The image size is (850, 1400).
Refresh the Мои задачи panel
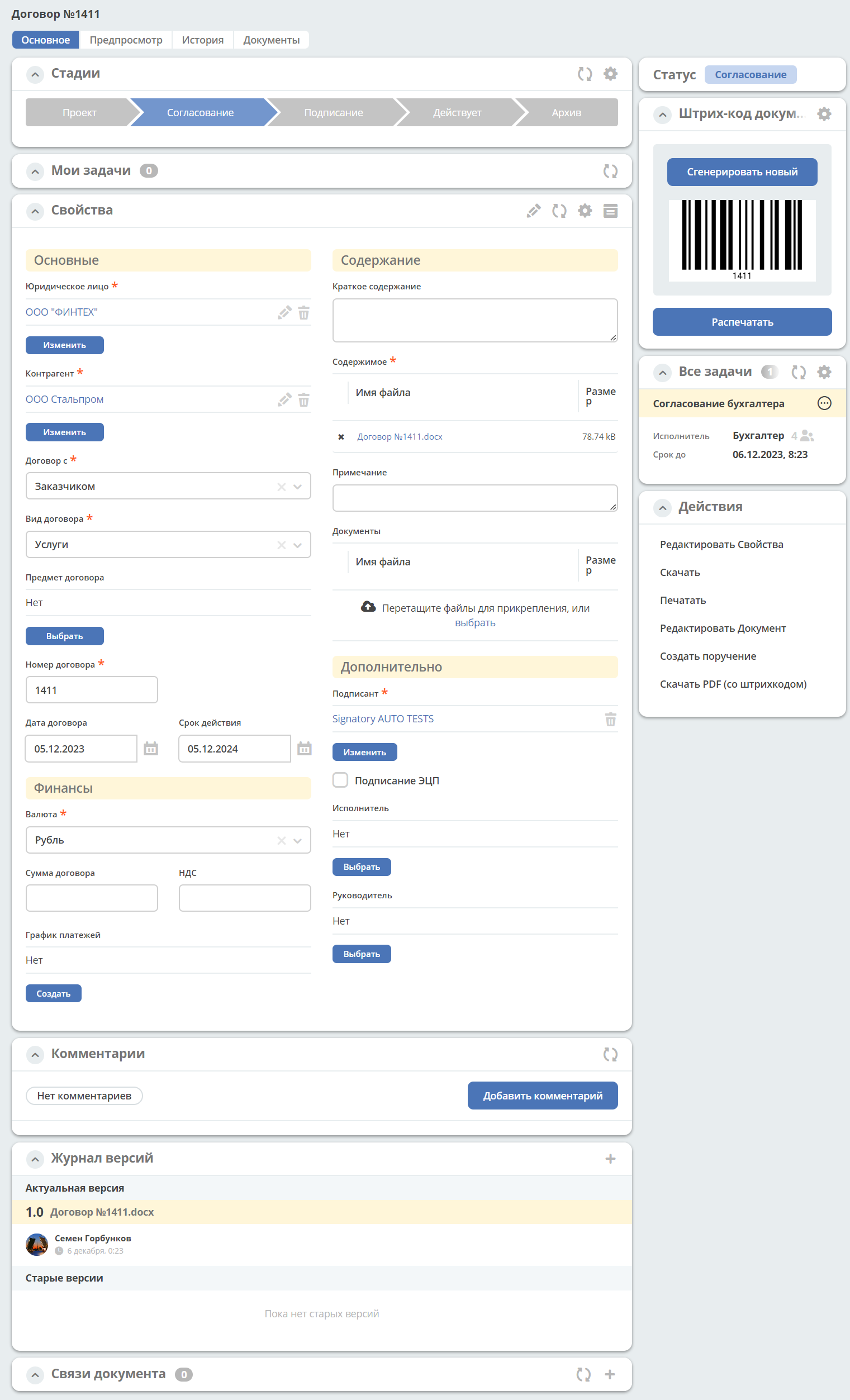pos(610,171)
